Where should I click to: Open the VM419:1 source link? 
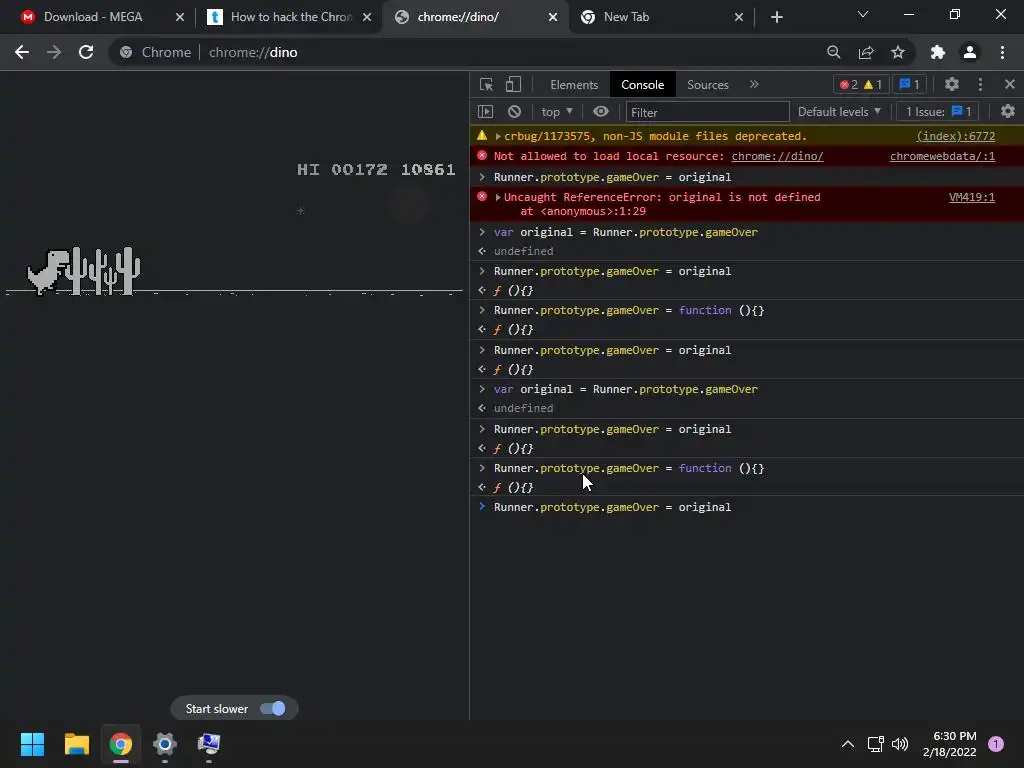tap(972, 197)
